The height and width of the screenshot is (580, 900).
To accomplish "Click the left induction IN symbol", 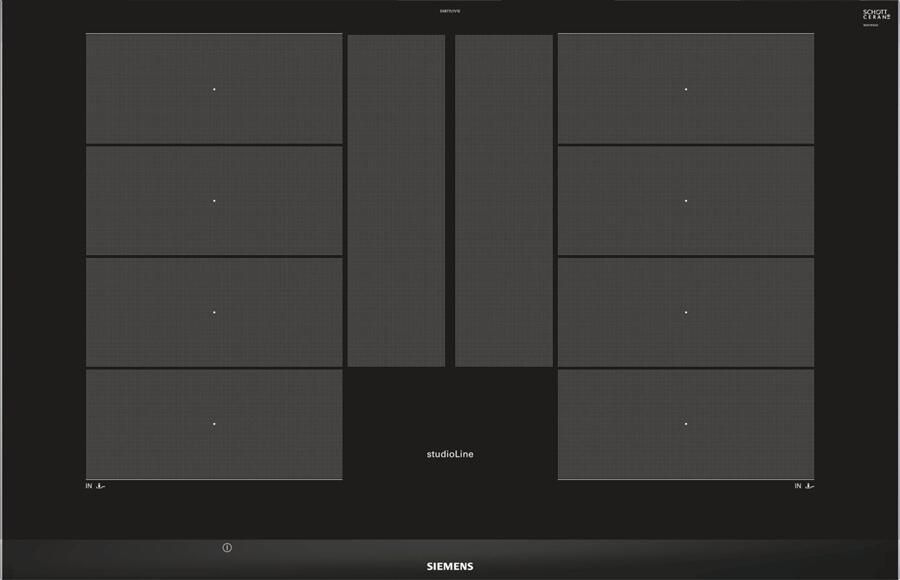I will click(x=95, y=486).
